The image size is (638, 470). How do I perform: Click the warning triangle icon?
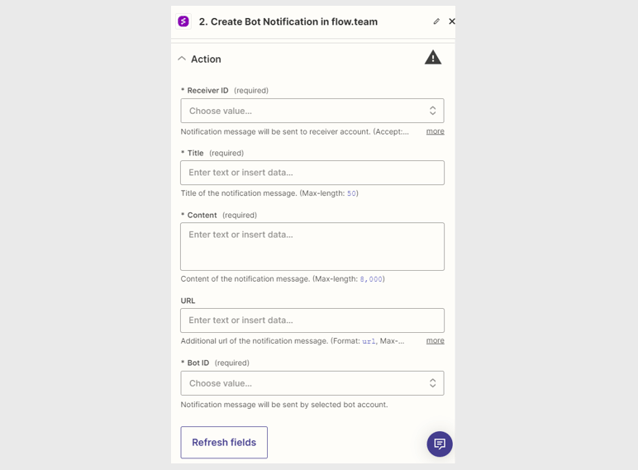click(x=433, y=58)
